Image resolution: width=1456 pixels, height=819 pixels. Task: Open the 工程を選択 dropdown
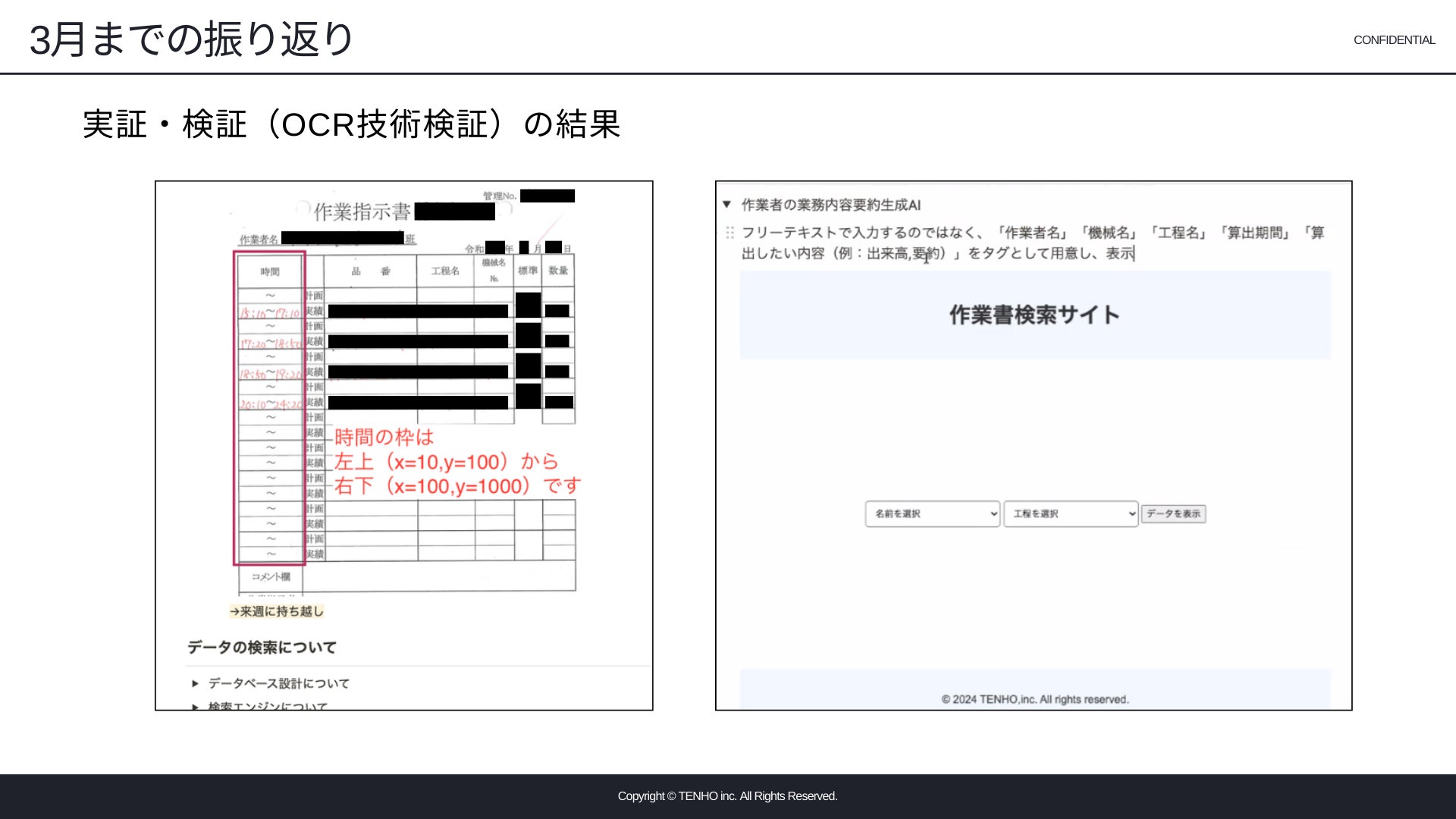click(x=1070, y=514)
